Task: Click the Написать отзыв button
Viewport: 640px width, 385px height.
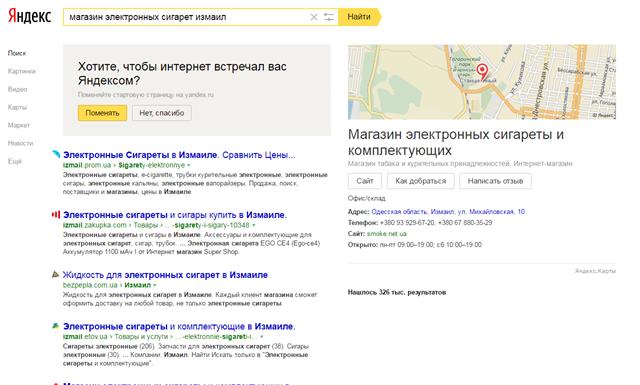Action: [495, 181]
